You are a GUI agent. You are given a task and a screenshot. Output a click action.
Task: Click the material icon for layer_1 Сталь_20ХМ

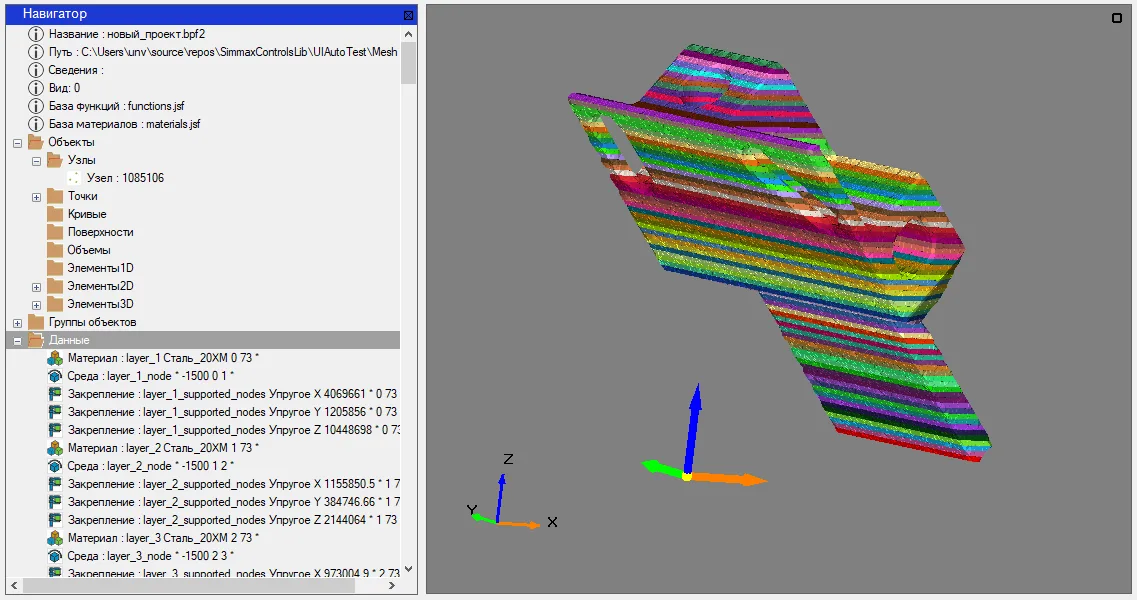[55, 358]
